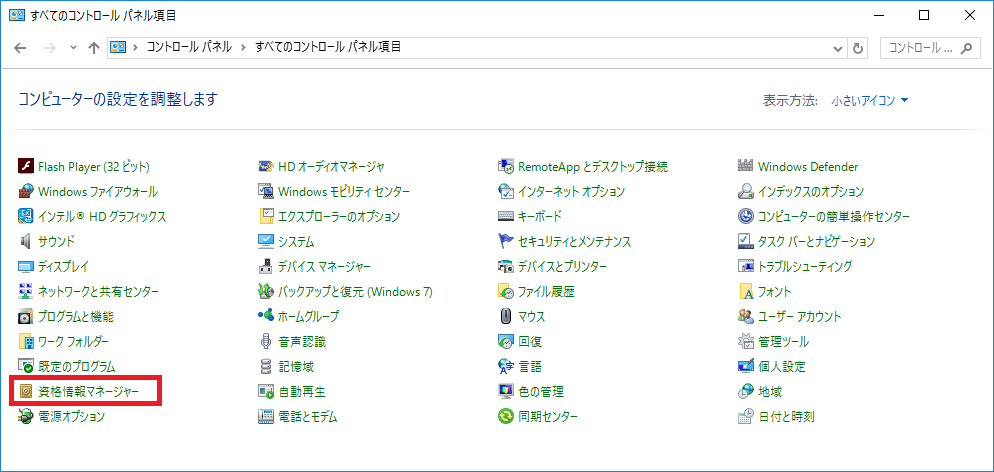Expand the address bar history dropdown arrow

pyautogui.click(x=839, y=48)
